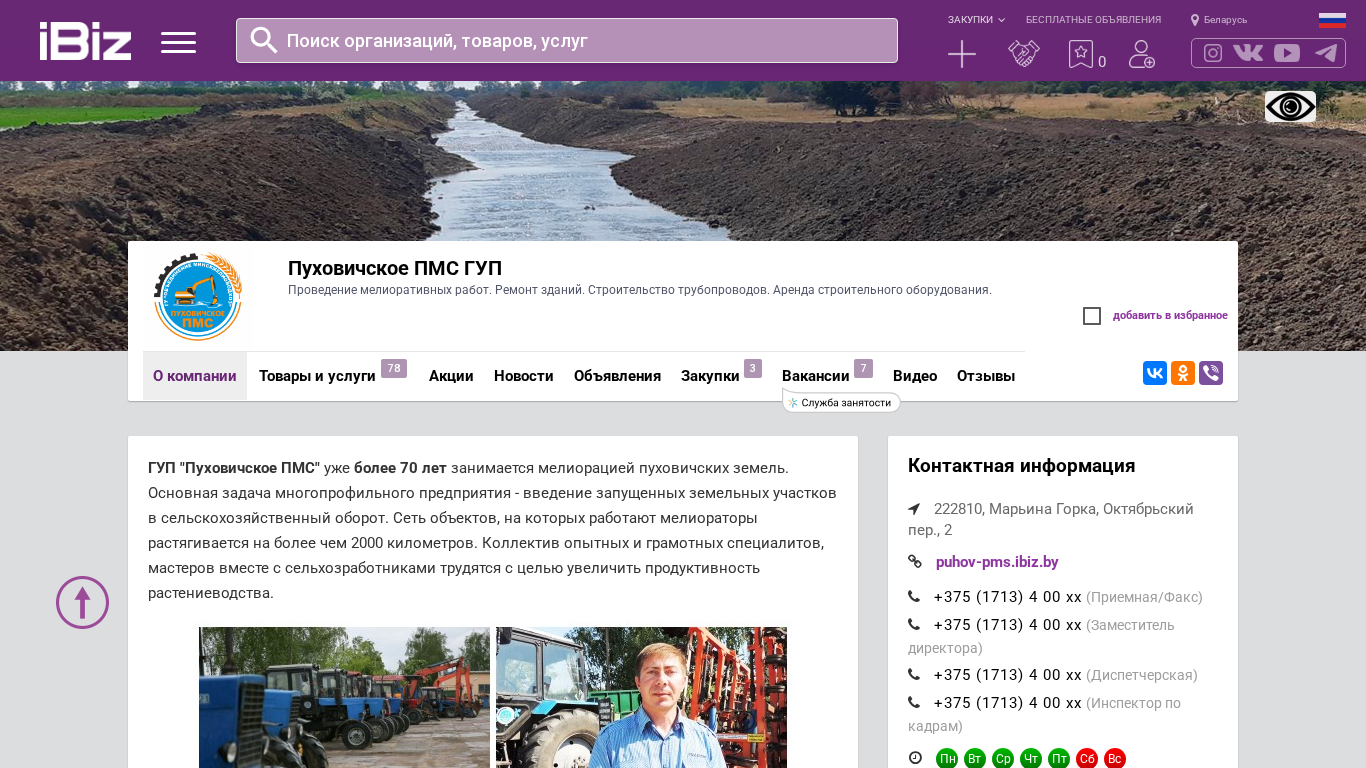Switch language via the Russian flag
The image size is (1366, 768).
tap(1332, 20)
